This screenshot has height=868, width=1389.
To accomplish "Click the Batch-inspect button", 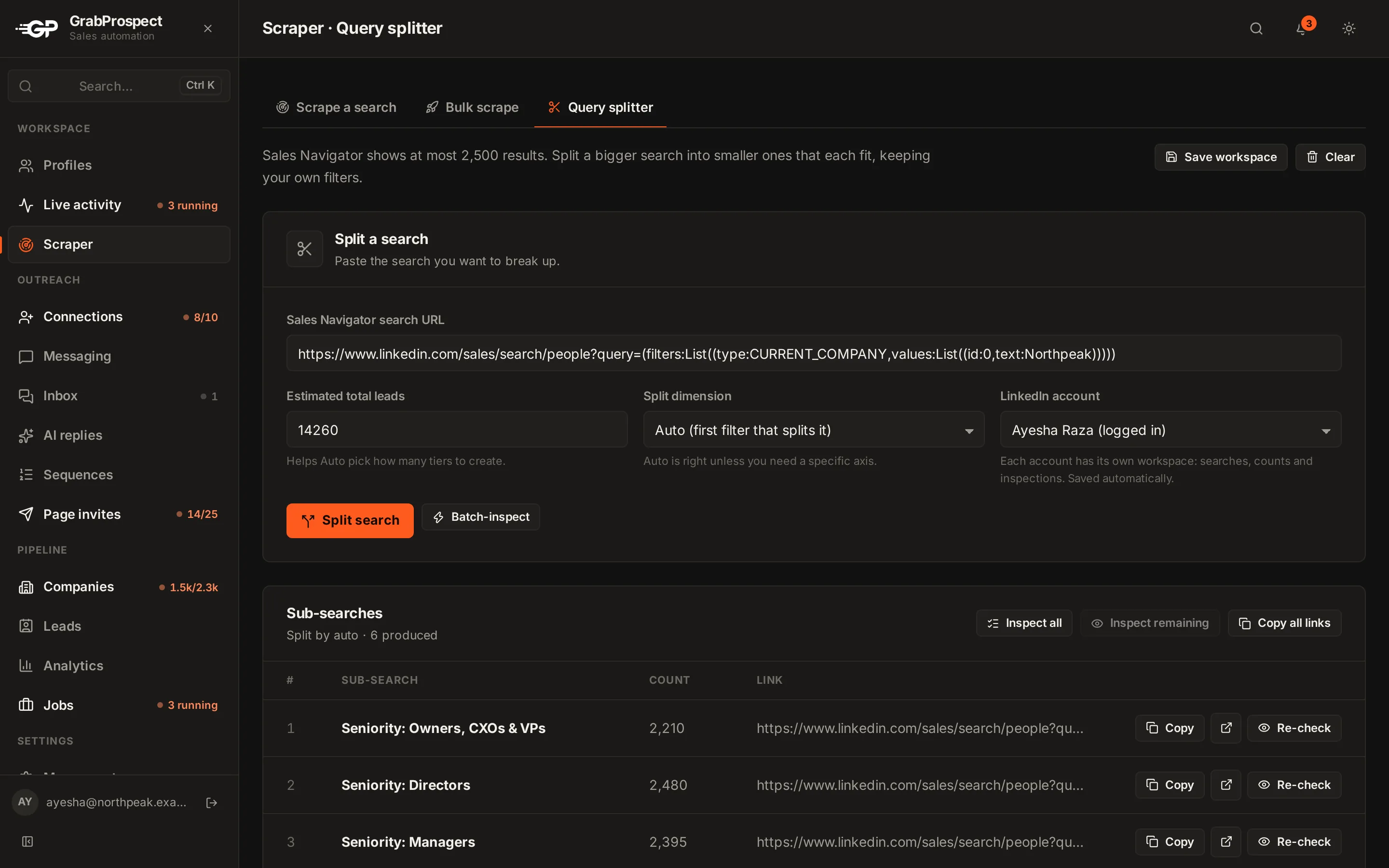I will [481, 517].
